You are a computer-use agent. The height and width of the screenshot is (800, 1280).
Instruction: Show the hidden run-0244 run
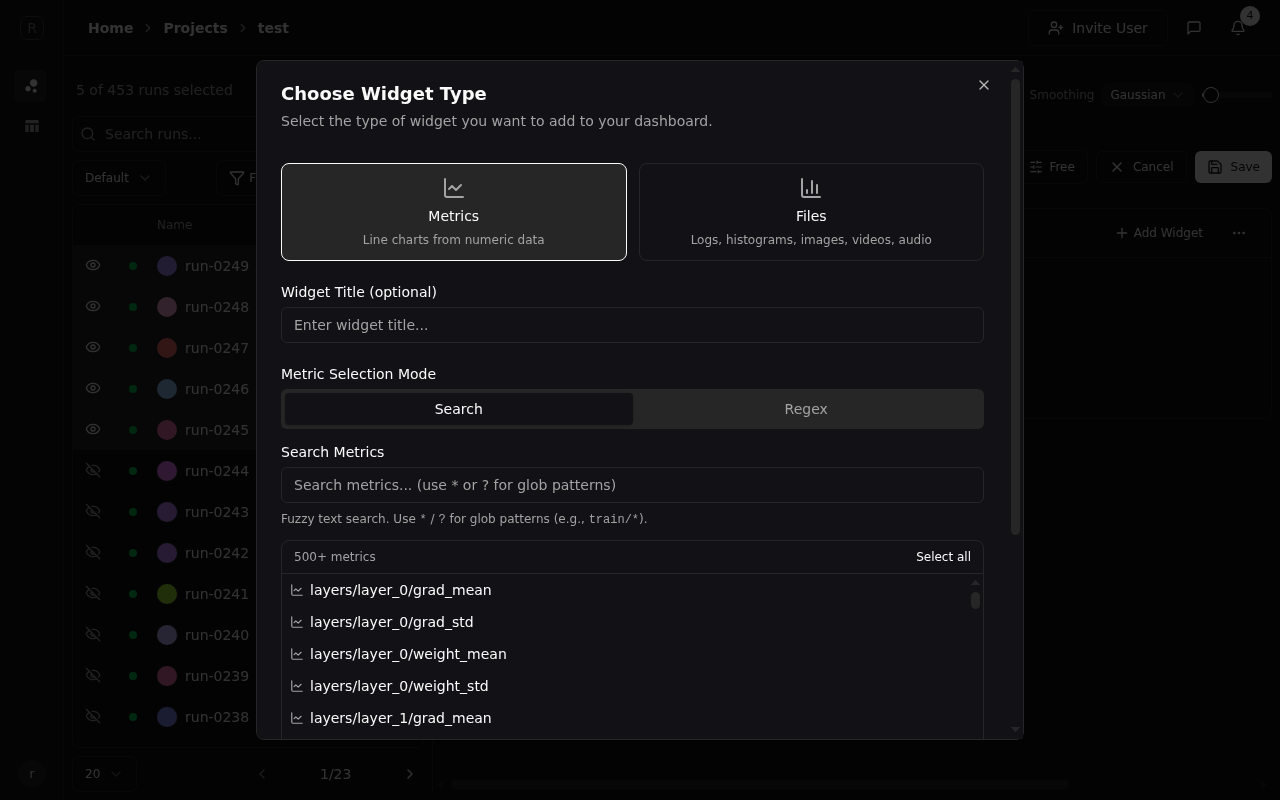click(93, 470)
